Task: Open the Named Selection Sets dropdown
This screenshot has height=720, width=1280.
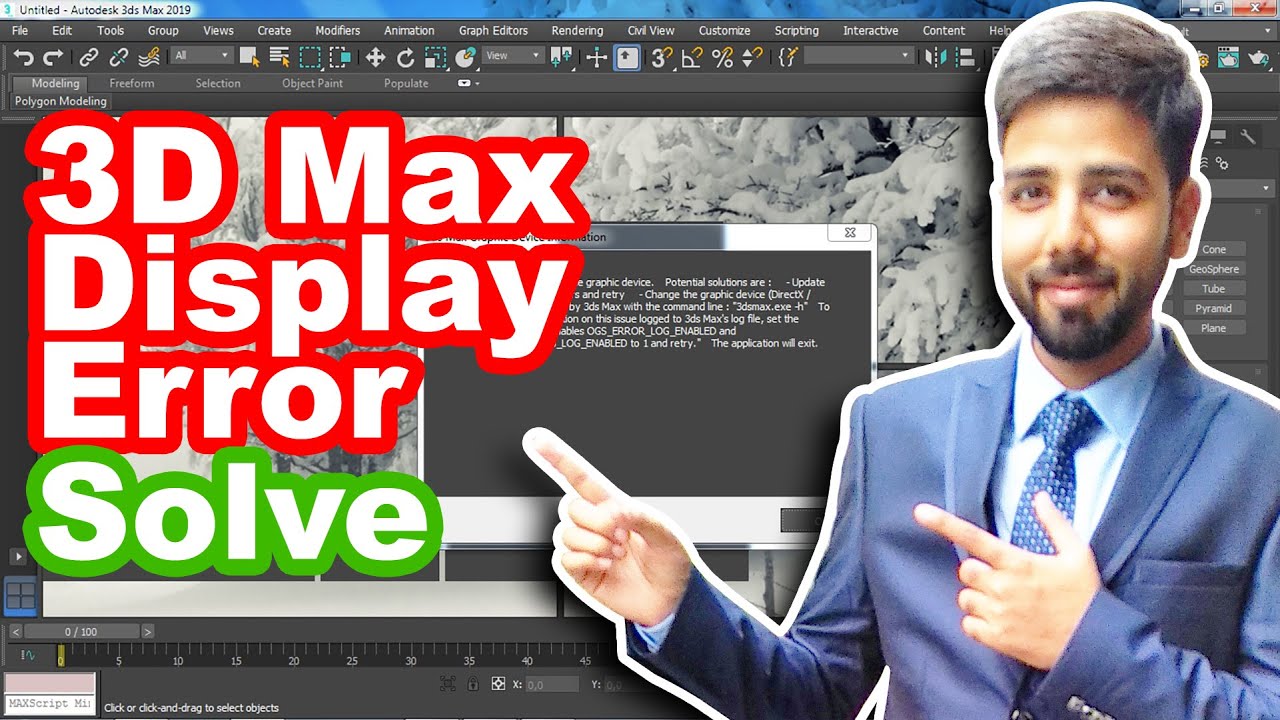Action: pos(859,56)
